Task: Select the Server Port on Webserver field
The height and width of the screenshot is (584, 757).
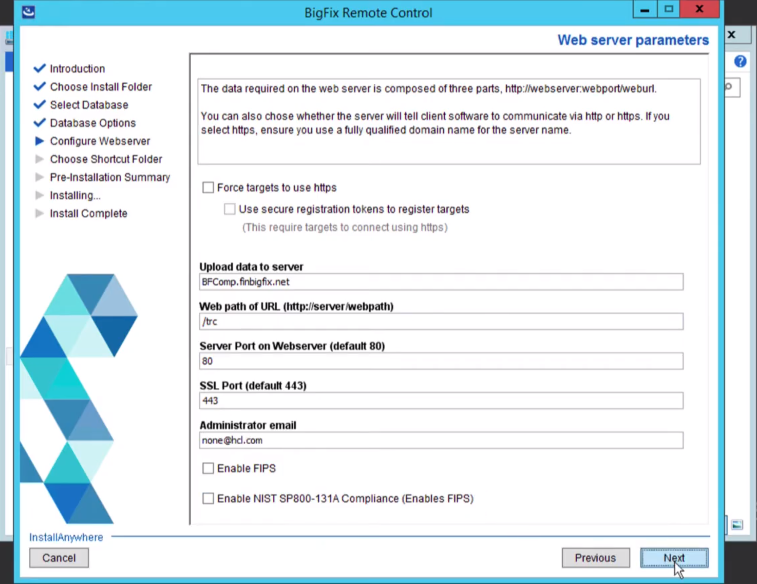Action: point(441,361)
